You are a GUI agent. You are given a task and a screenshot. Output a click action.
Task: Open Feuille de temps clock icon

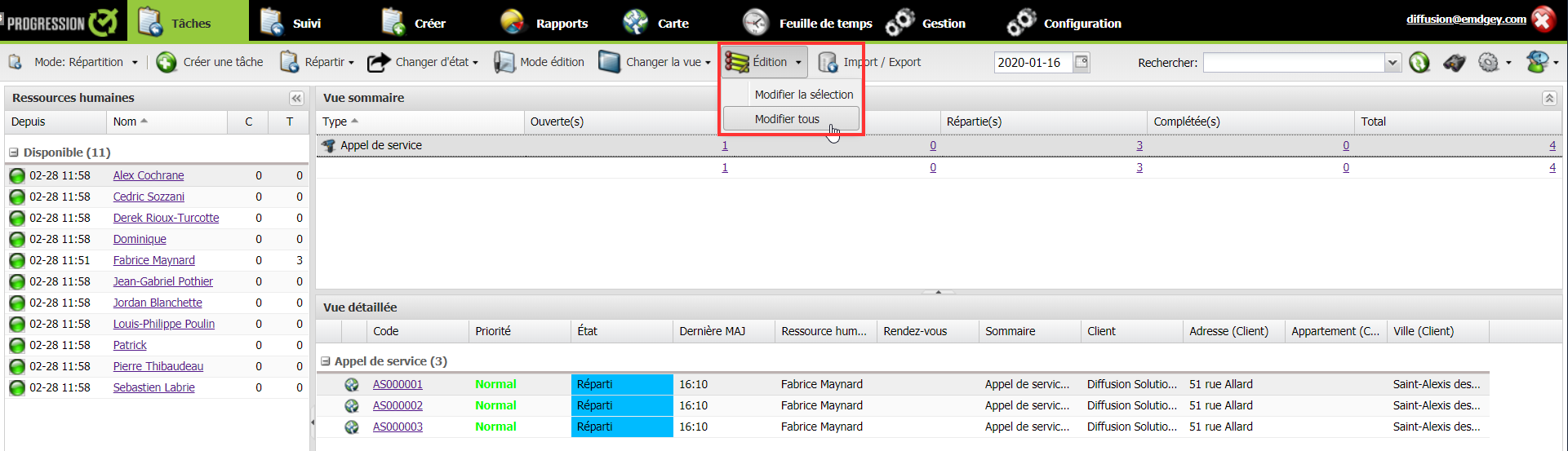[755, 23]
